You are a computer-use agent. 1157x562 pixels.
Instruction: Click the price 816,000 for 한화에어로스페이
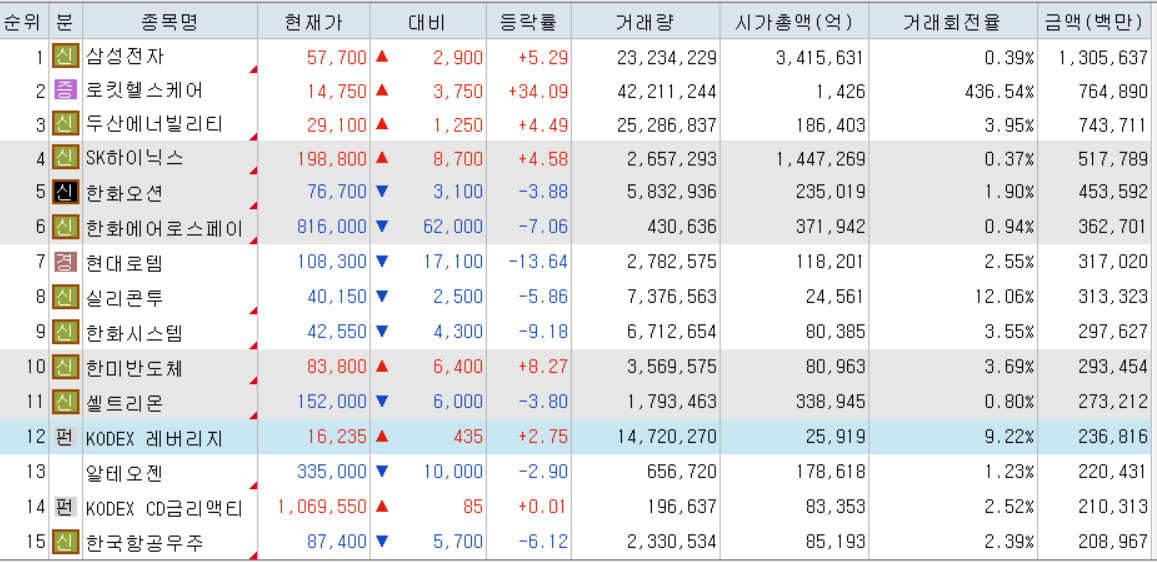point(332,227)
